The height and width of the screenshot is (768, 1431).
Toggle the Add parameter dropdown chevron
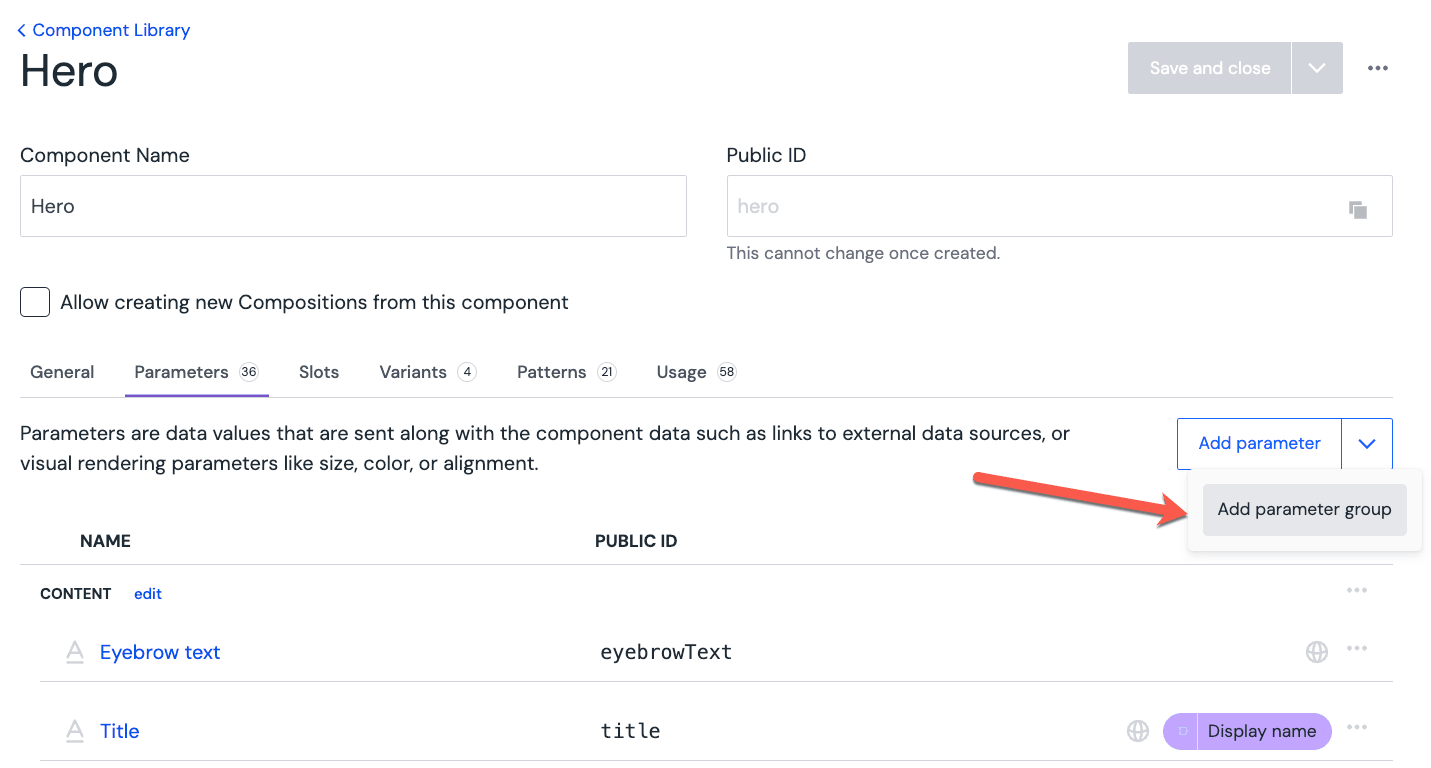click(1367, 443)
